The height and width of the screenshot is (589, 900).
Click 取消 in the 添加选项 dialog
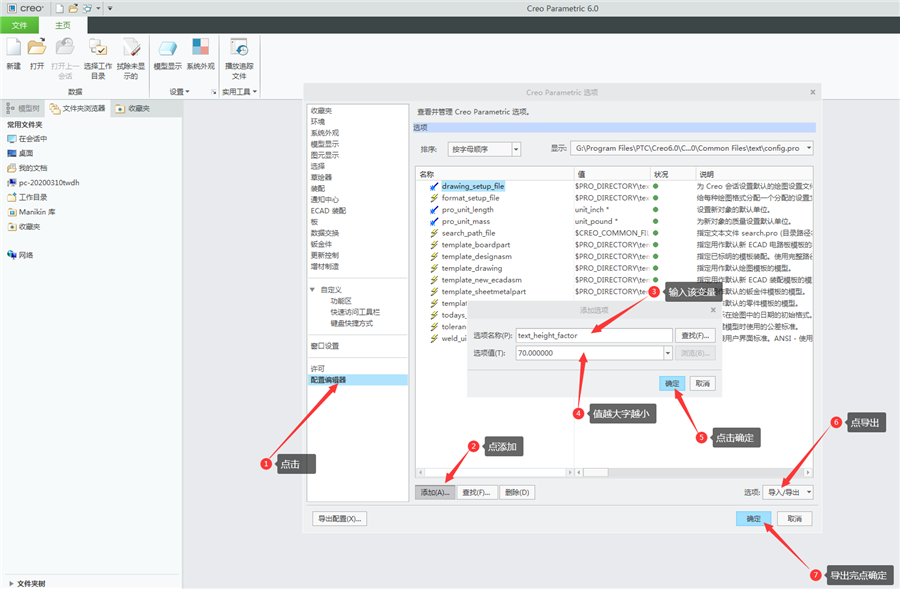pos(703,383)
